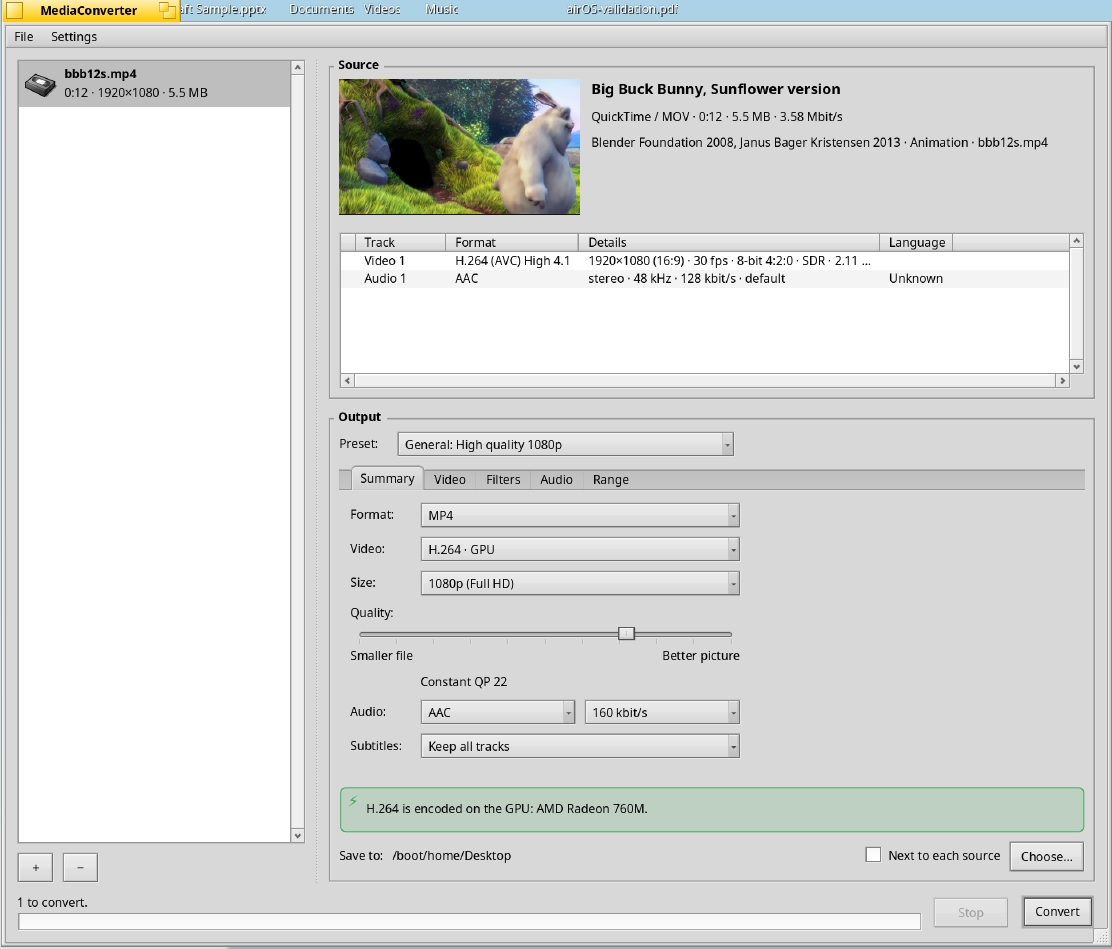Click the Details column header
1112x949 pixels.
pyautogui.click(x=729, y=243)
